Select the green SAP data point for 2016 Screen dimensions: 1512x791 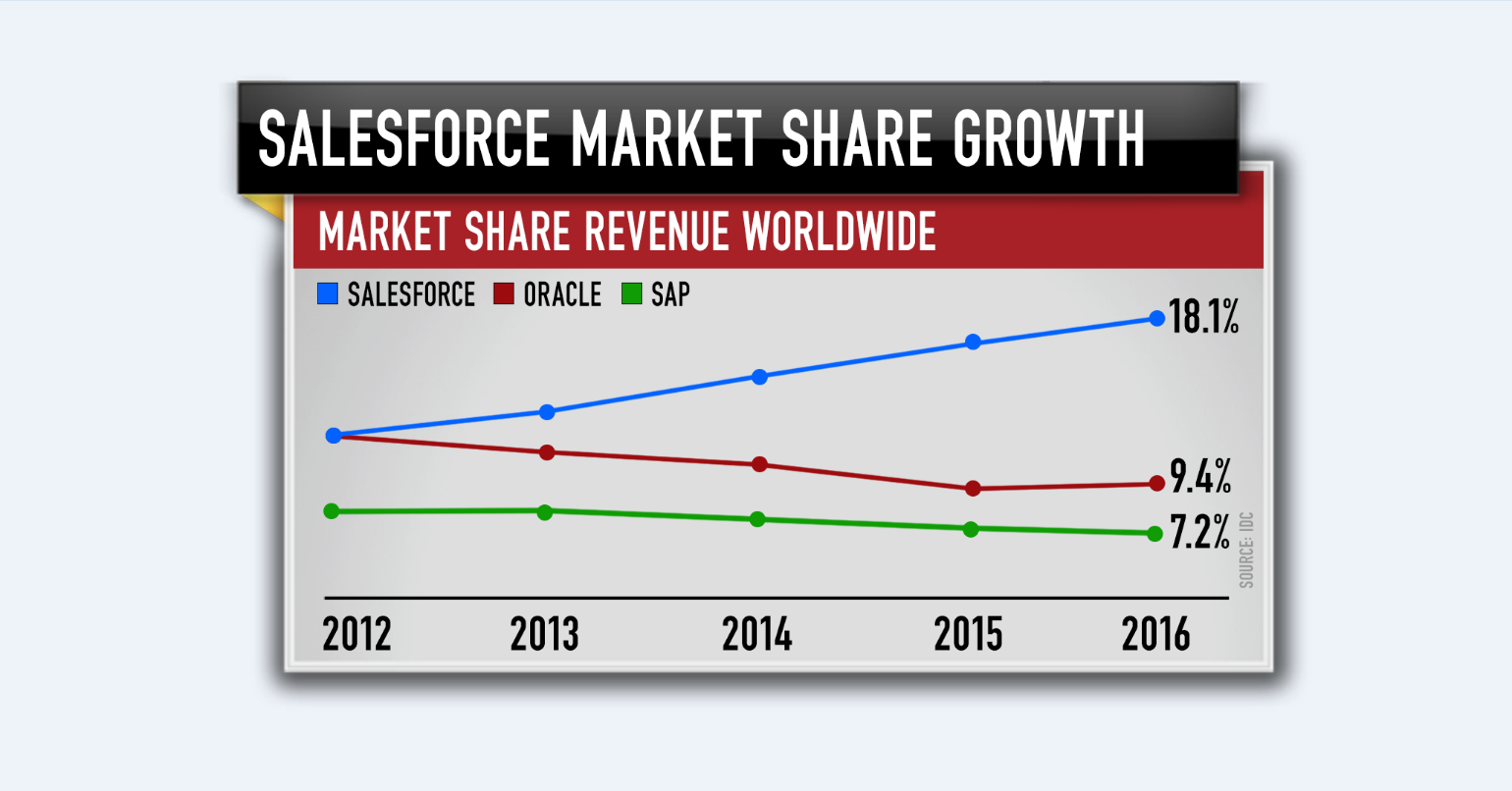[x=1155, y=534]
